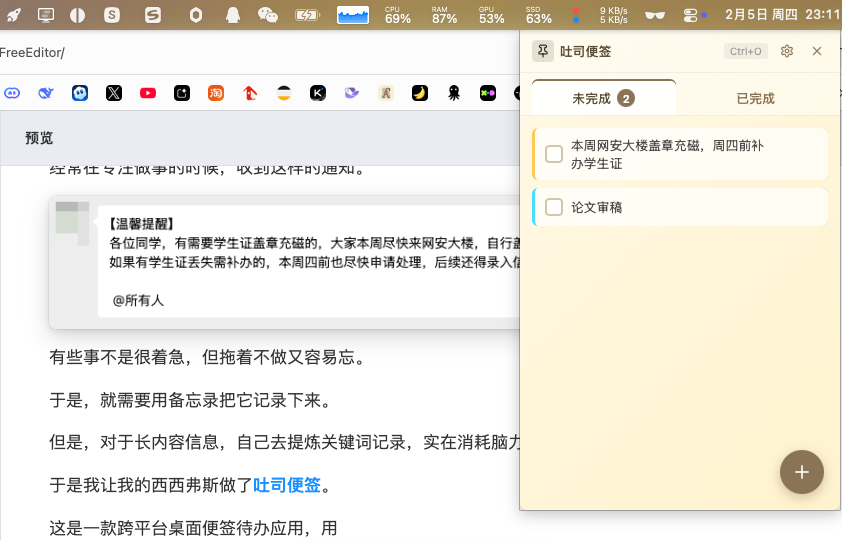This screenshot has width=842, height=540.
Task: Click the orange Taobao 淘 bookmark icon
Action: [x=216, y=93]
